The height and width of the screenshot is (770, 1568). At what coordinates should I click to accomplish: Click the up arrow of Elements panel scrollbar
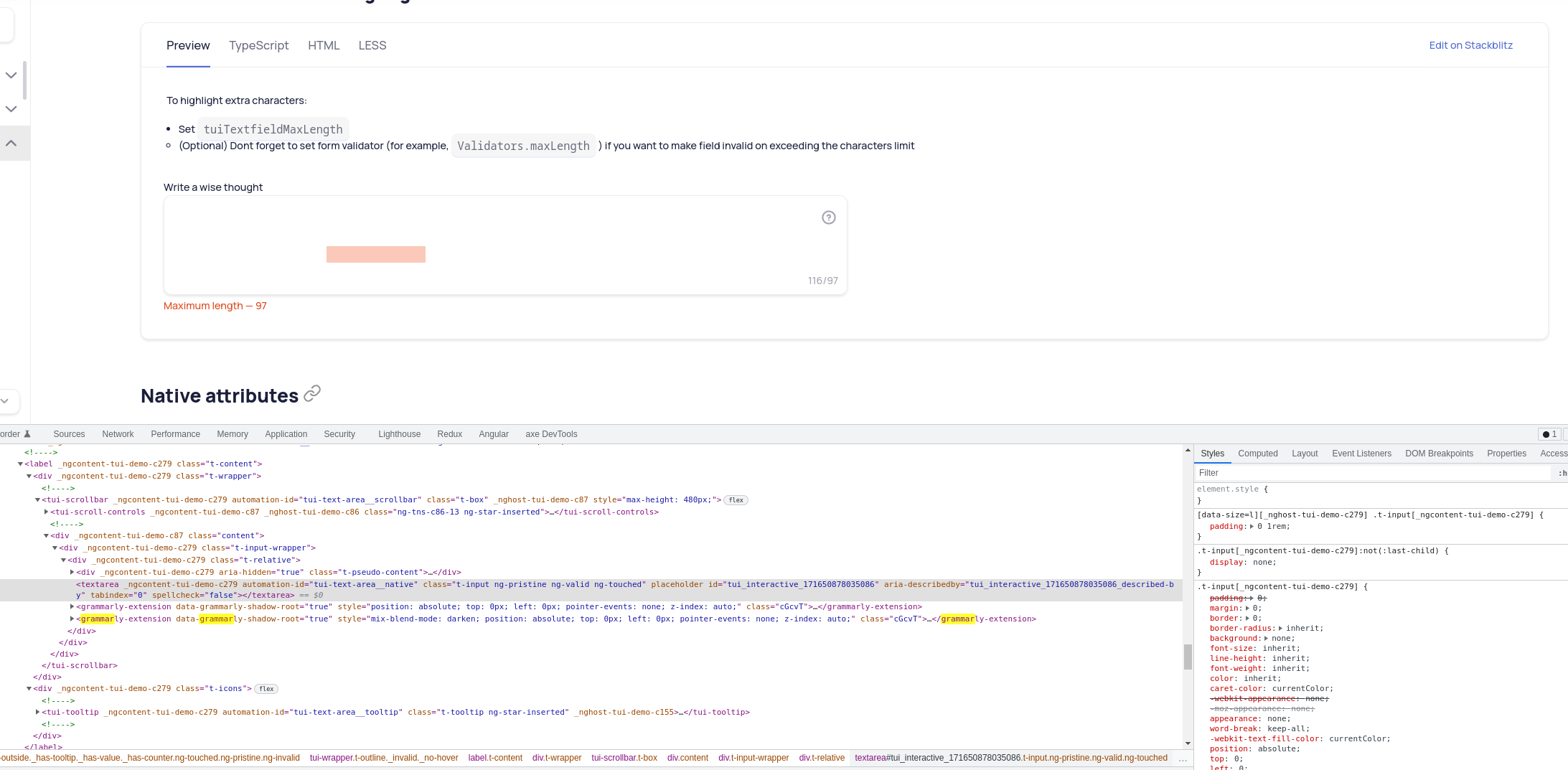point(1188,451)
